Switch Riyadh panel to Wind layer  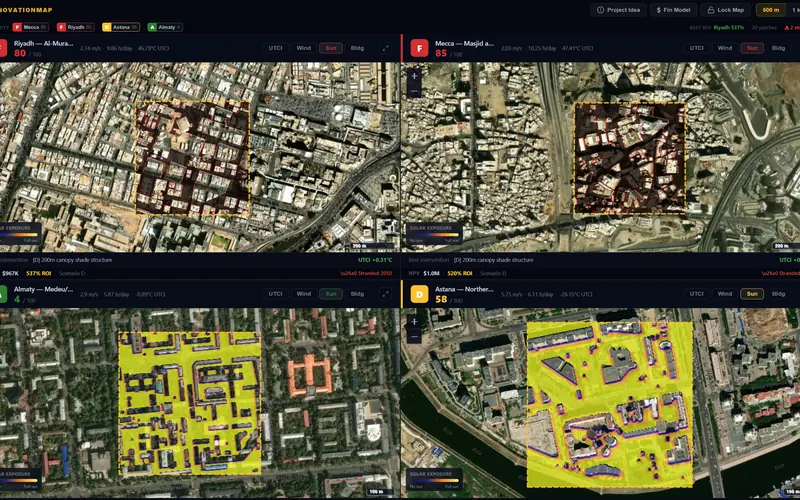coord(304,48)
